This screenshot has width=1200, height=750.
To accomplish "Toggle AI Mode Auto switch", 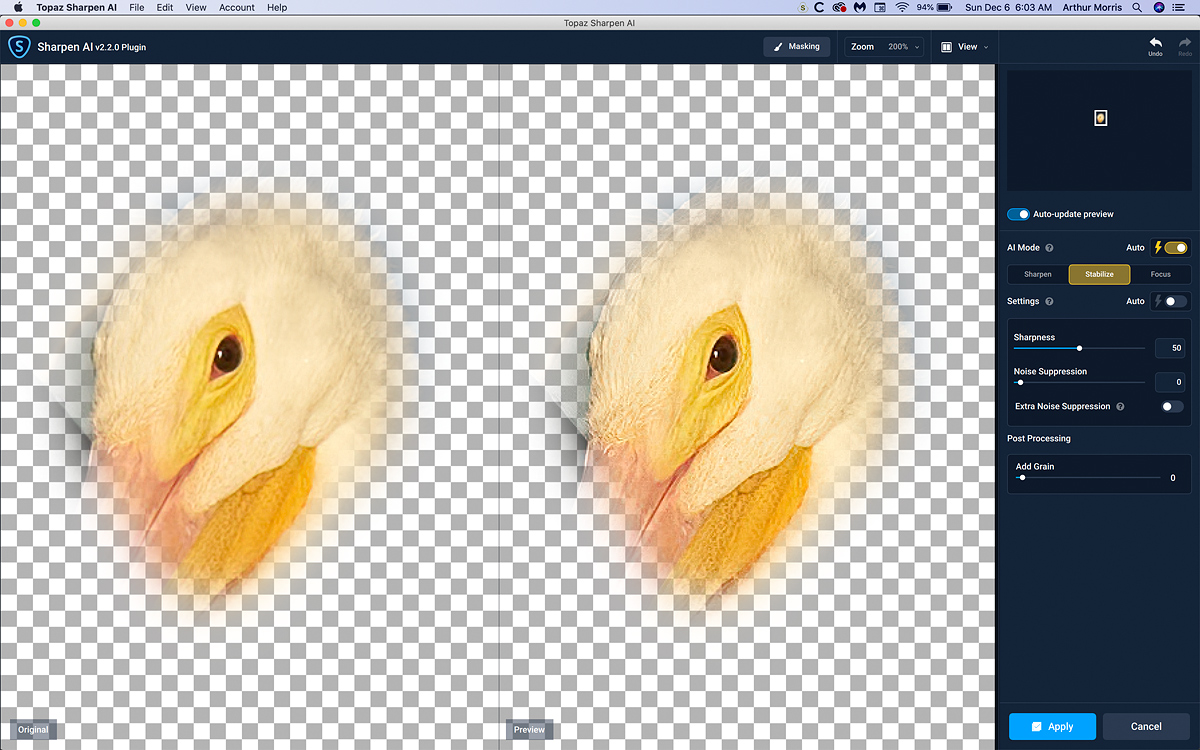I will pos(1175,248).
